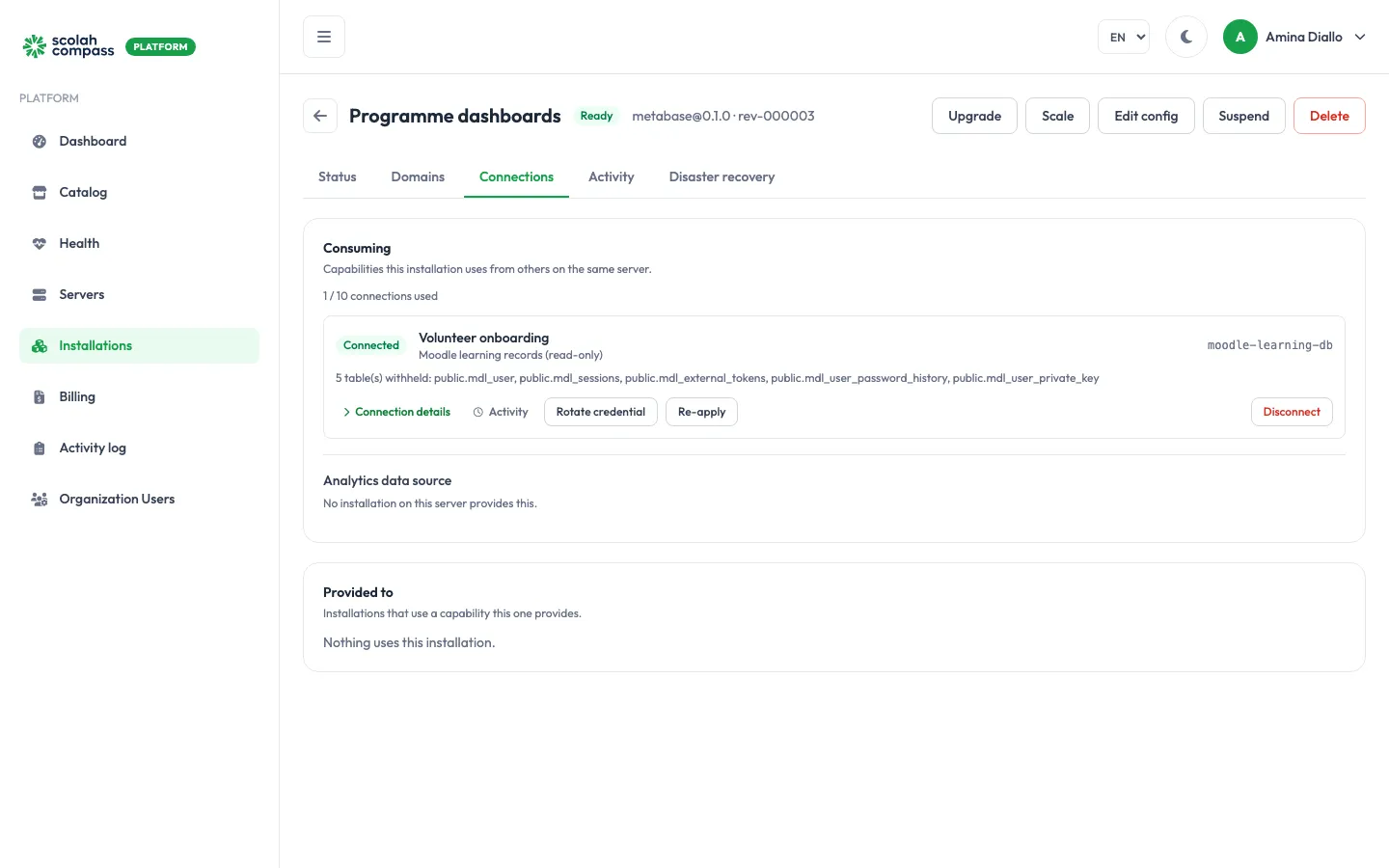Click the Organization Users people icon
This screenshot has height=868, width=1389.
tap(40, 500)
